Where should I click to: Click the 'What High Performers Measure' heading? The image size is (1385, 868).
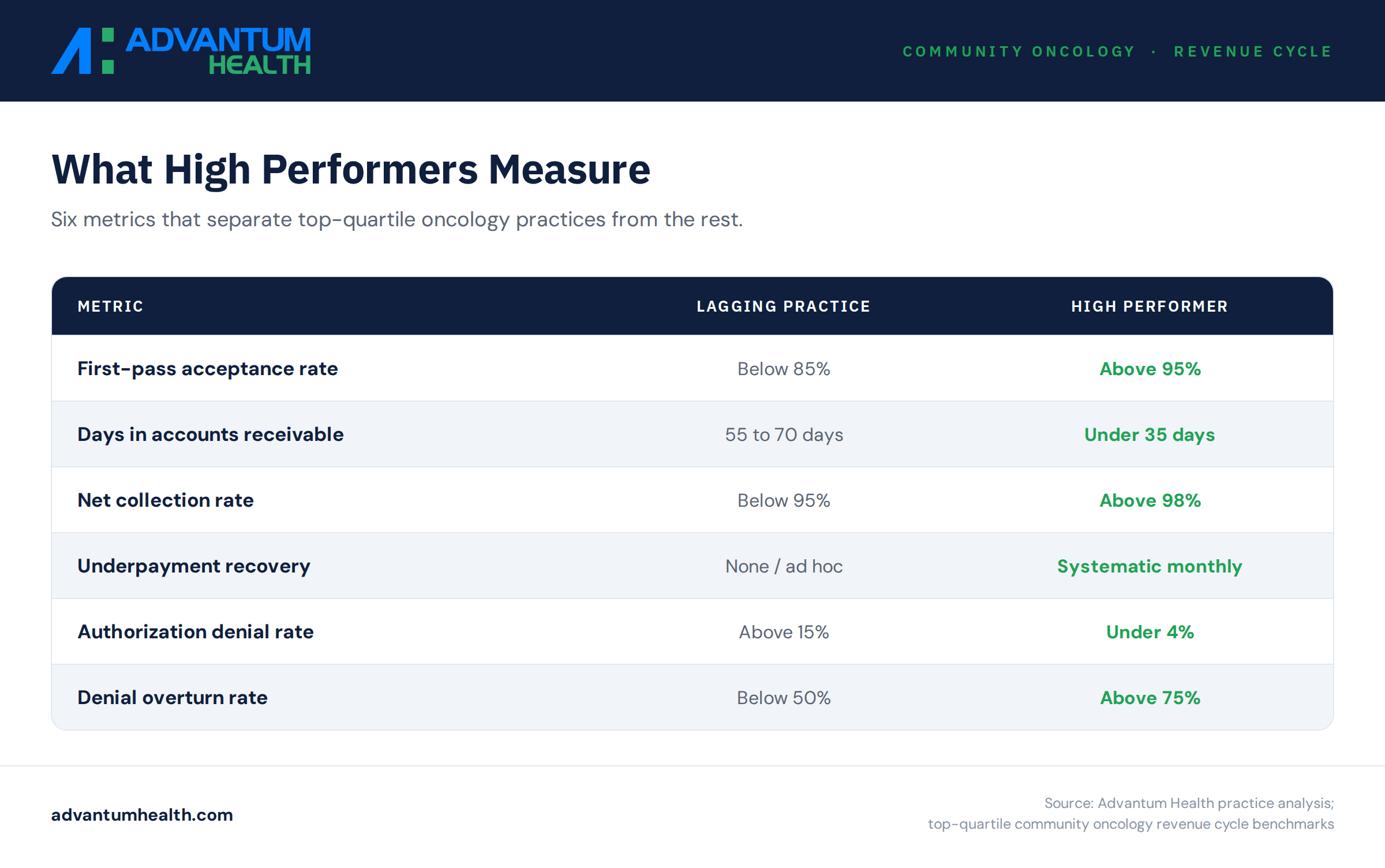[x=351, y=170]
